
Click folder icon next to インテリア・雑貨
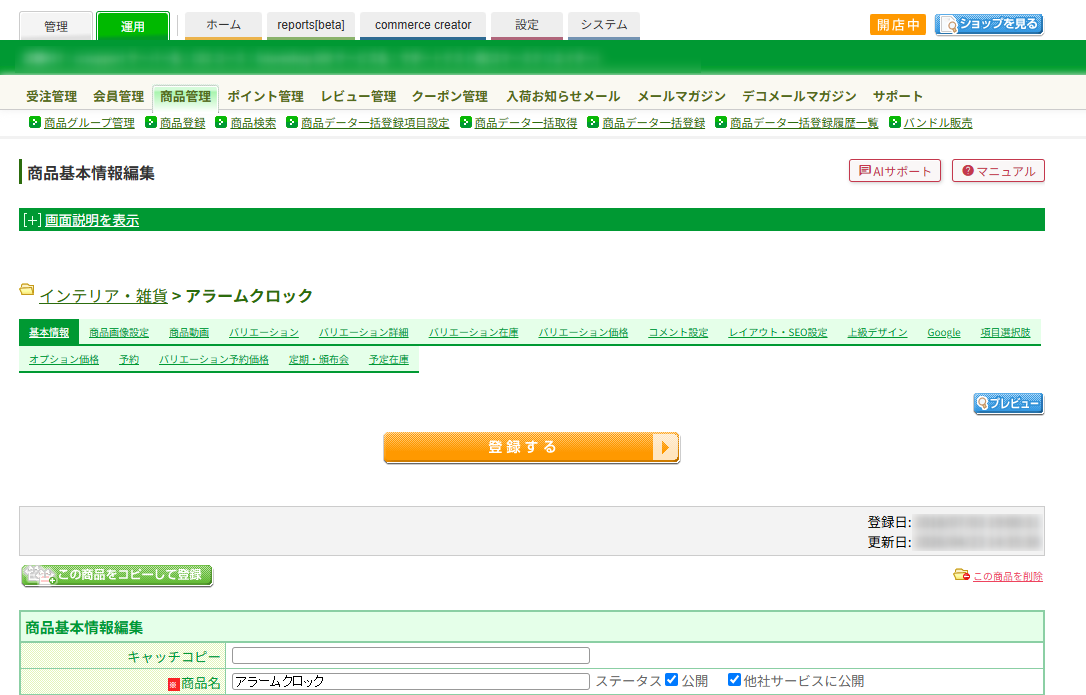[x=27, y=290]
